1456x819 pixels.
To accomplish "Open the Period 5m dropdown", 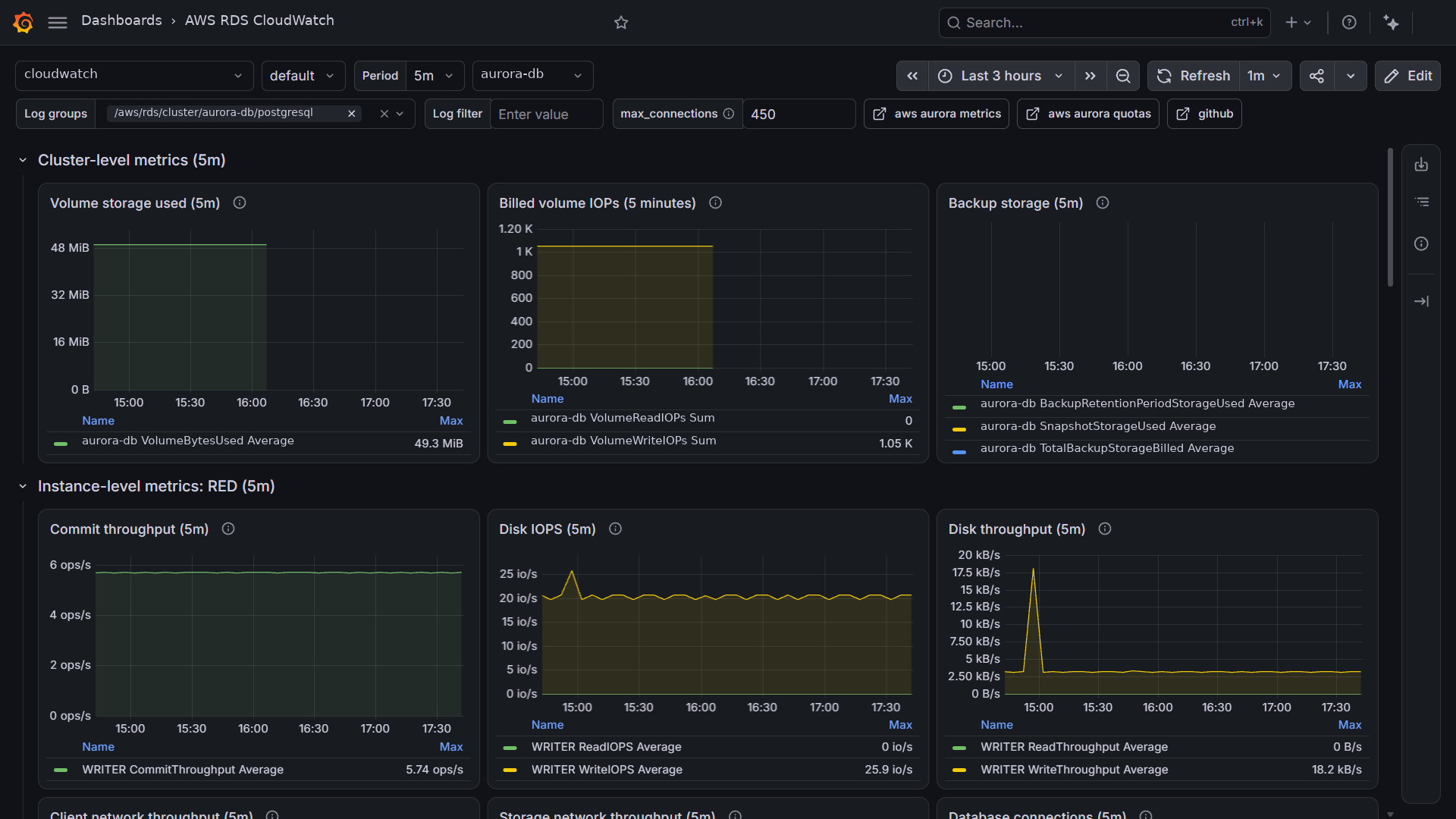I will point(435,76).
